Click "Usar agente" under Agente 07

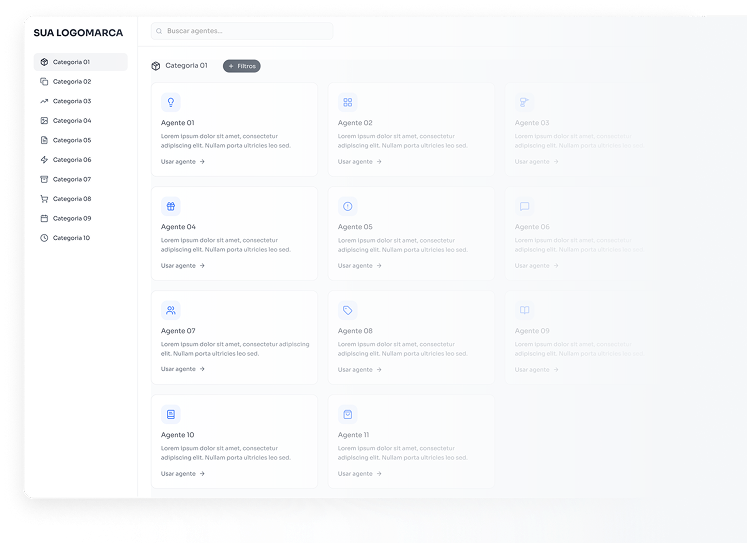182,369
